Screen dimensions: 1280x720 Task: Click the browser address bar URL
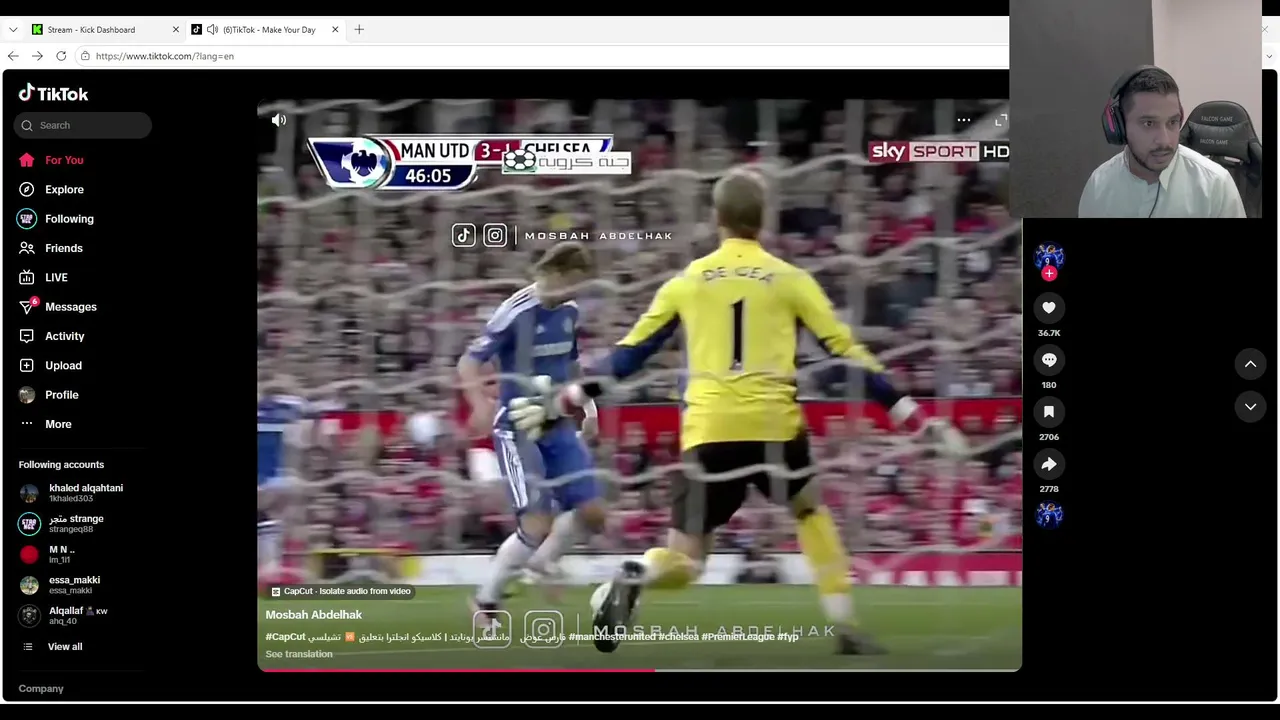point(165,56)
